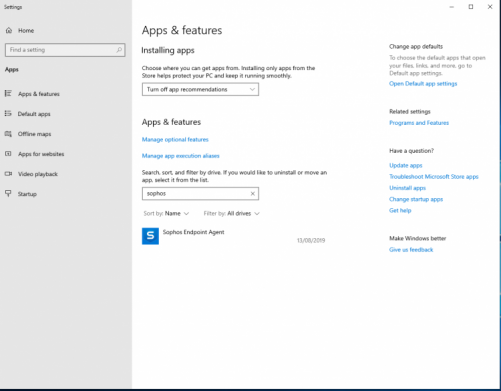The image size is (501, 391).
Task: Click the Get help link
Action: pos(400,210)
